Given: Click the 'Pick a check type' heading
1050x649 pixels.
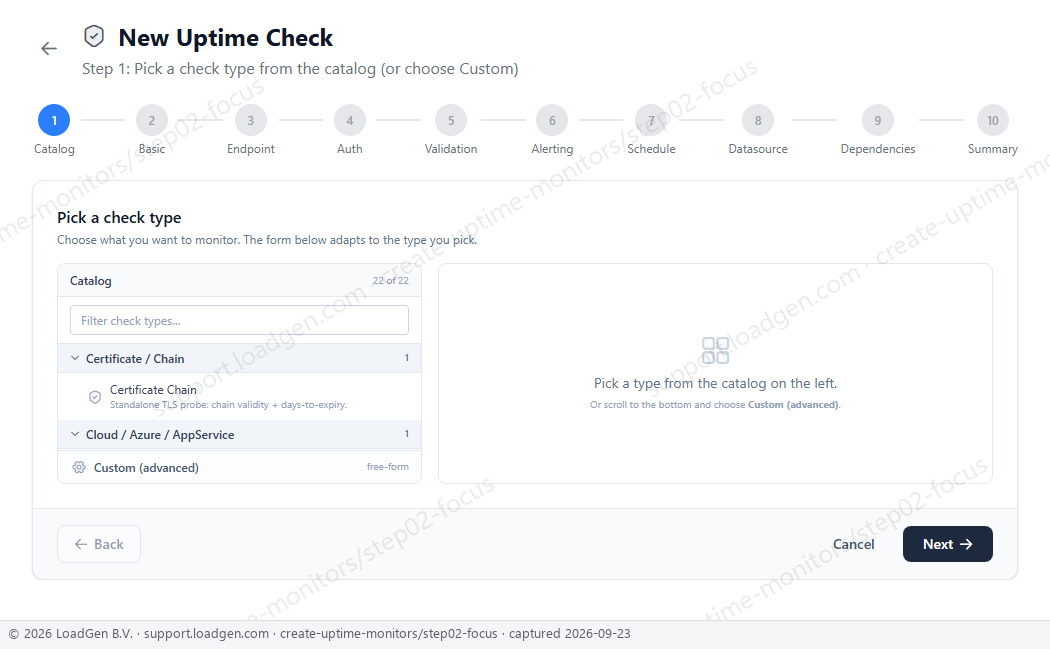Looking at the screenshot, I should point(119,218).
